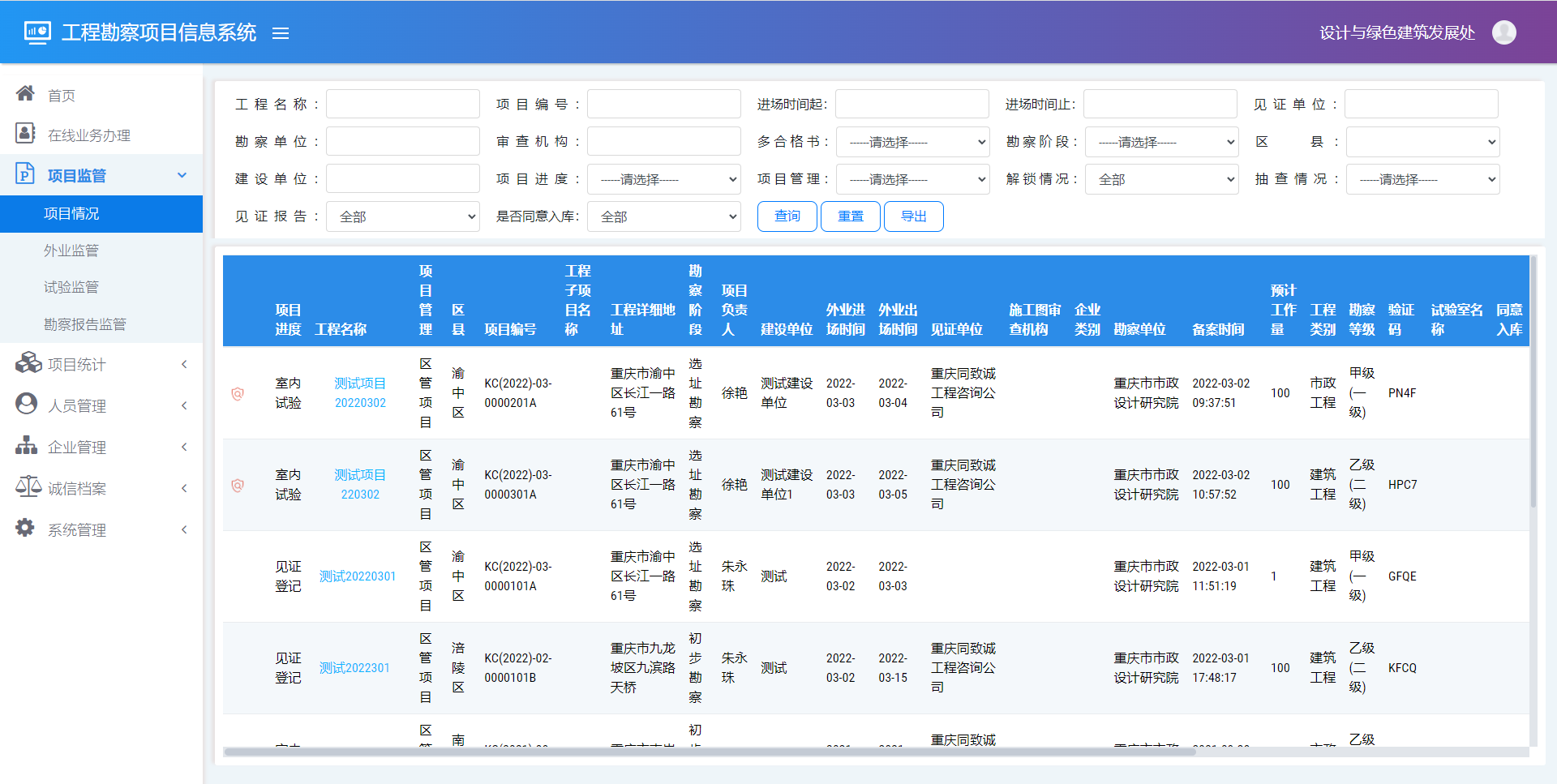
Task: Open the 测试20220301 project link
Action: (358, 576)
